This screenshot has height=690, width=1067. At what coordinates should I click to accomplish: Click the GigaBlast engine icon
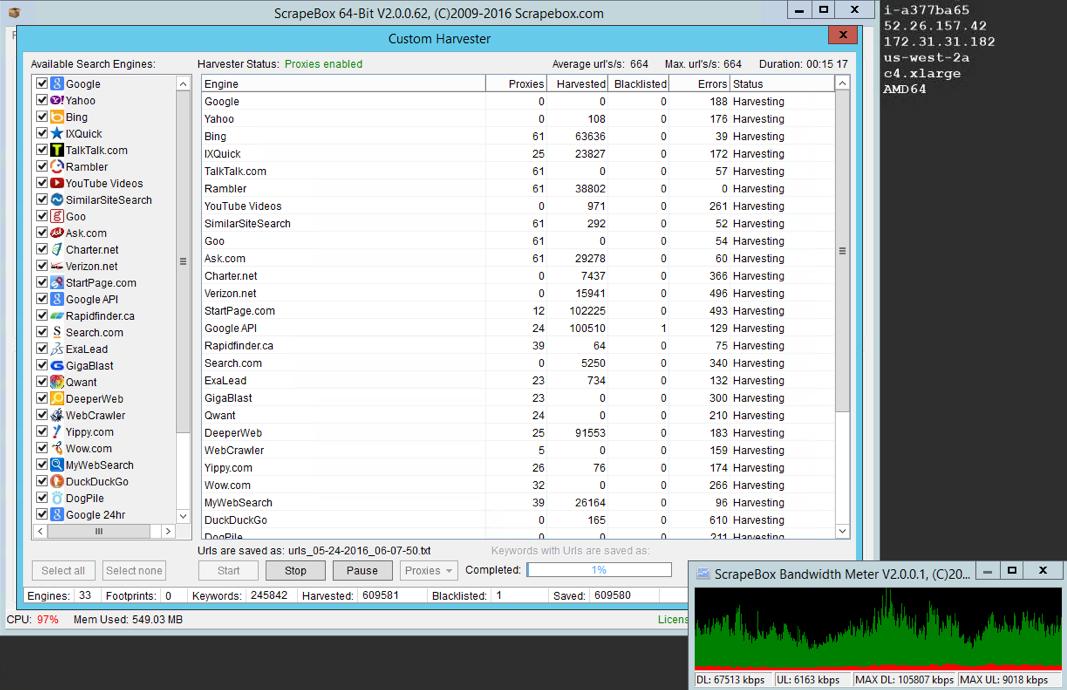tap(57, 365)
